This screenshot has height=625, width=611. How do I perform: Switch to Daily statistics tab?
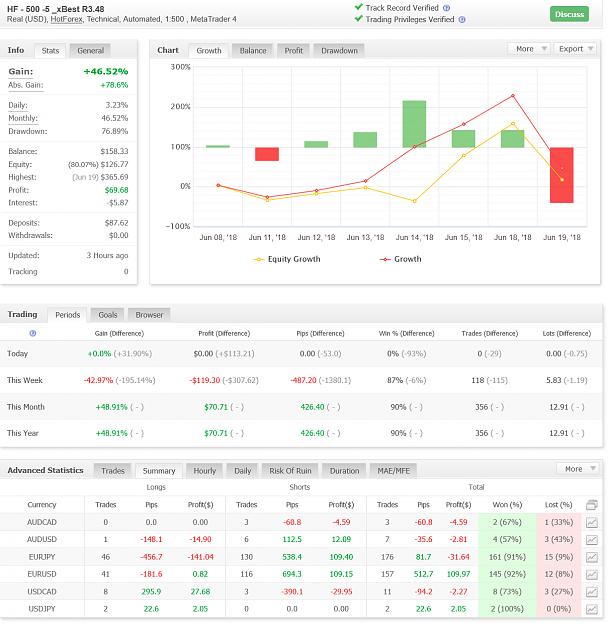click(x=242, y=471)
